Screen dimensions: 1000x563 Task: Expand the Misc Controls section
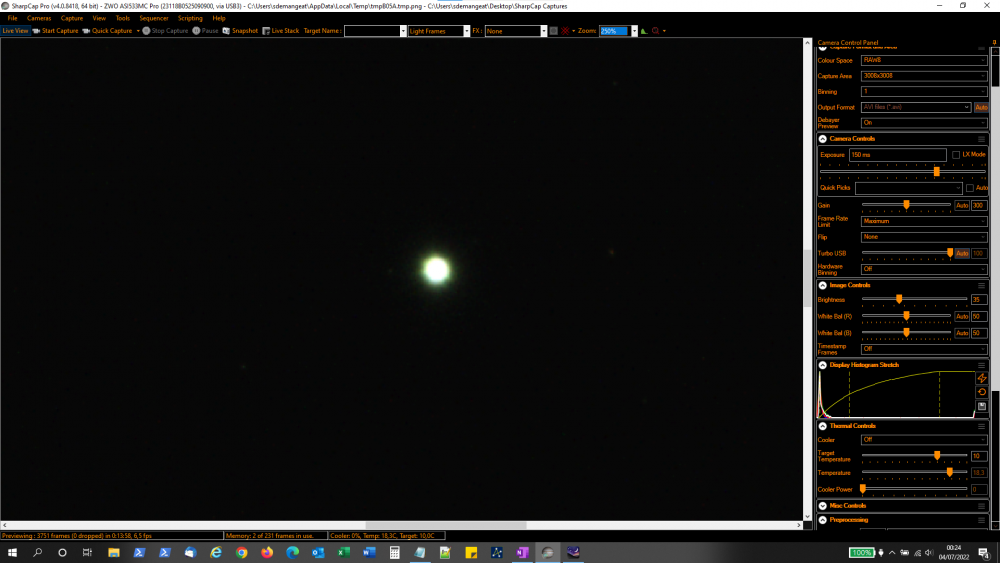[823, 506]
